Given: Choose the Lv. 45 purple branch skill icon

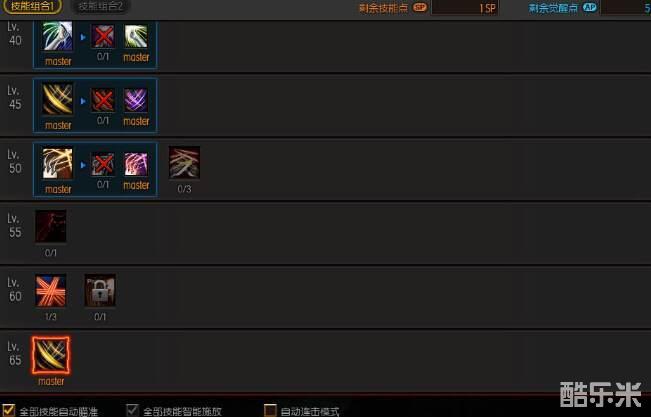Looking at the screenshot, I should [136, 100].
